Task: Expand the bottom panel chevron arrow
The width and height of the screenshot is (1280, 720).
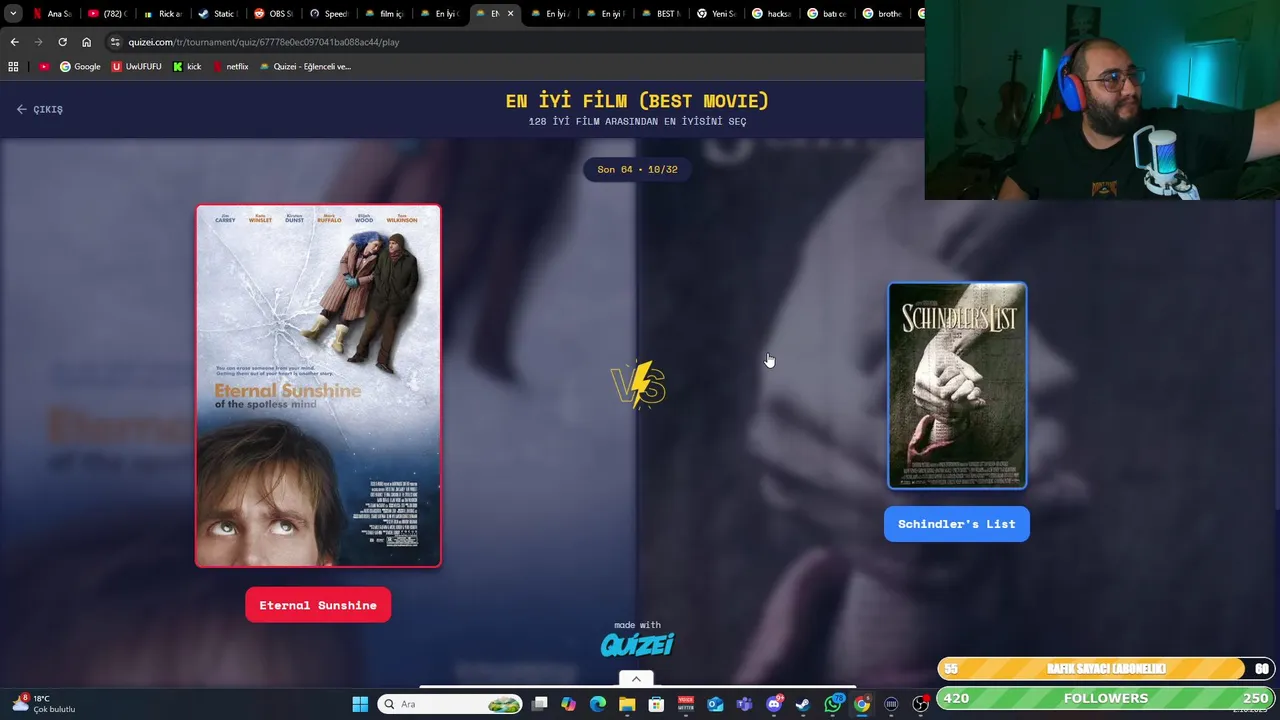Action: coord(636,679)
